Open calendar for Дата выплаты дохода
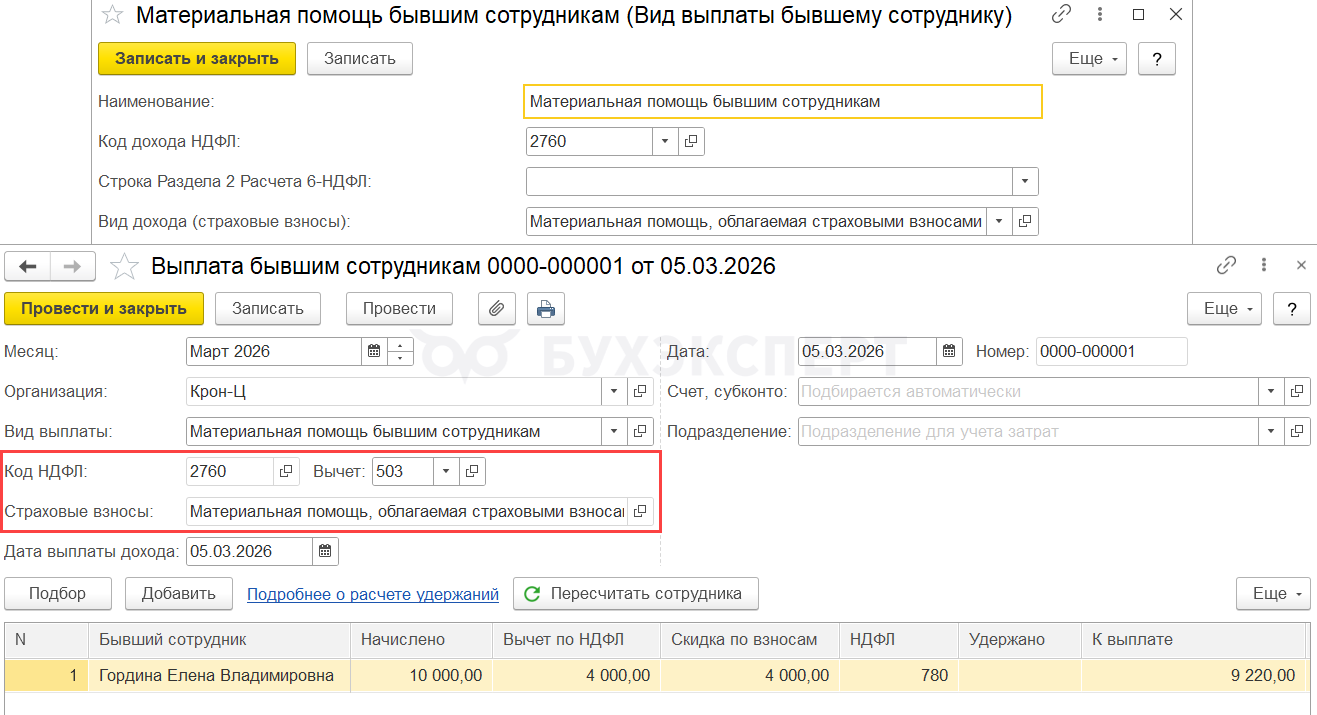 326,551
